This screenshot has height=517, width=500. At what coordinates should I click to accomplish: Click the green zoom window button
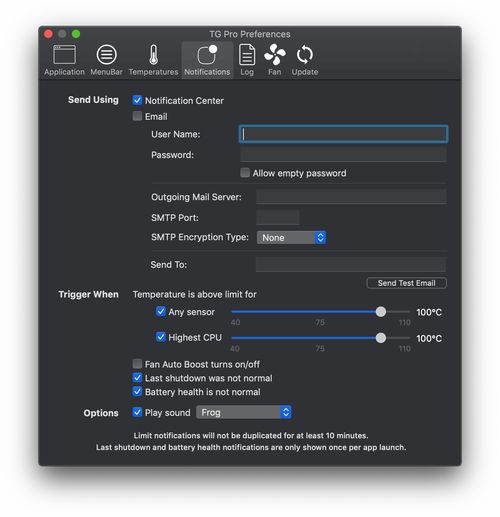[x=76, y=34]
